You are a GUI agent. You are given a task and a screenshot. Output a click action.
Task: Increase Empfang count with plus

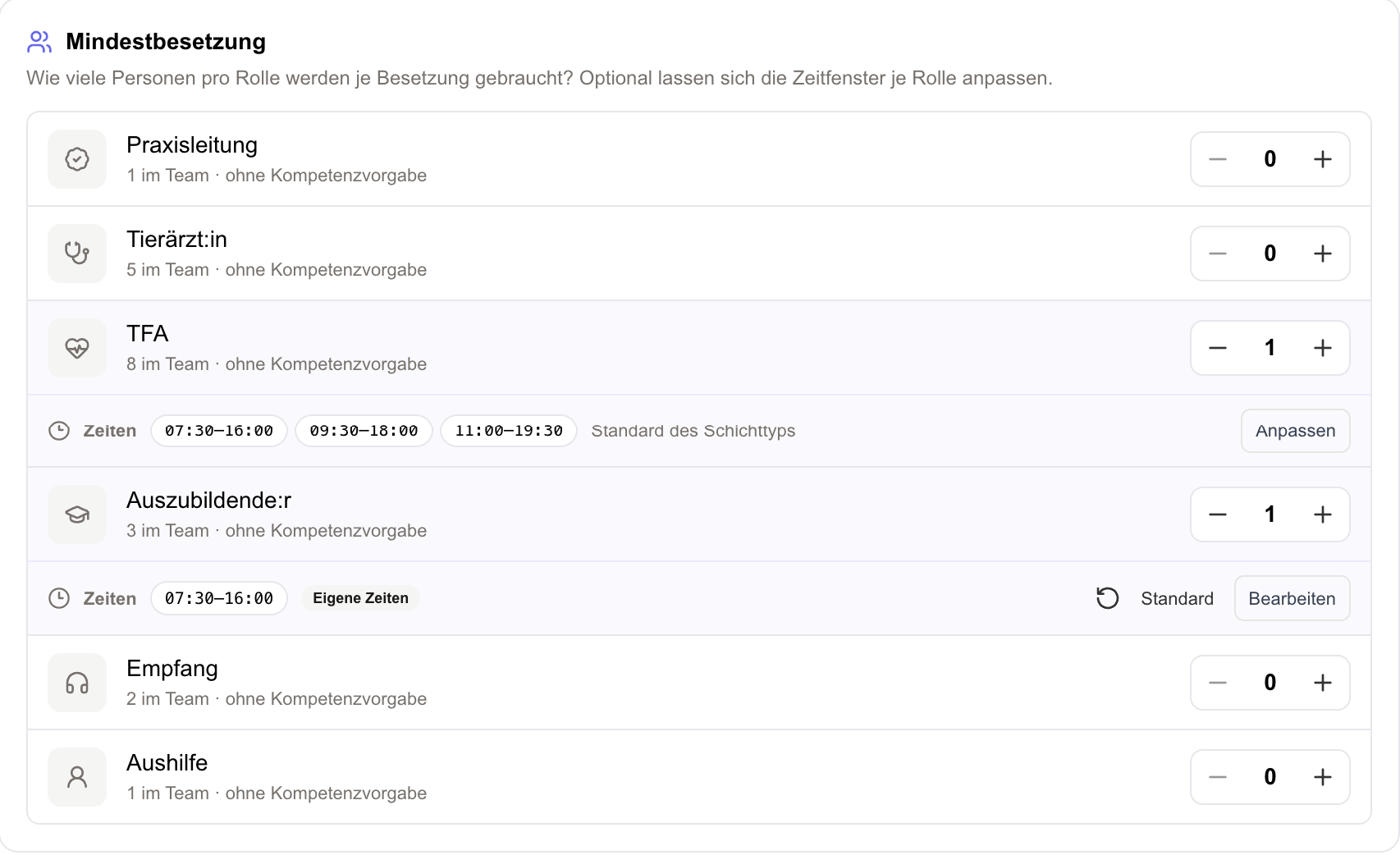pyautogui.click(x=1322, y=683)
